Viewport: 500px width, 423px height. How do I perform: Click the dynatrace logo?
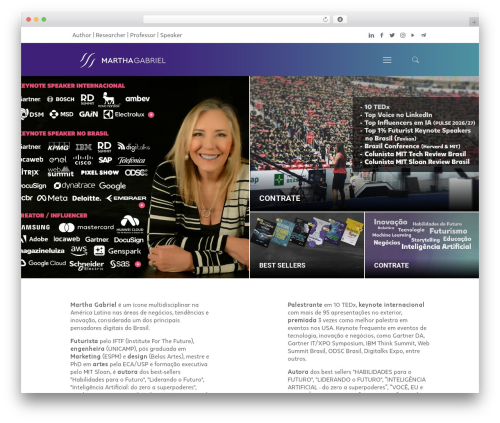tap(74, 185)
